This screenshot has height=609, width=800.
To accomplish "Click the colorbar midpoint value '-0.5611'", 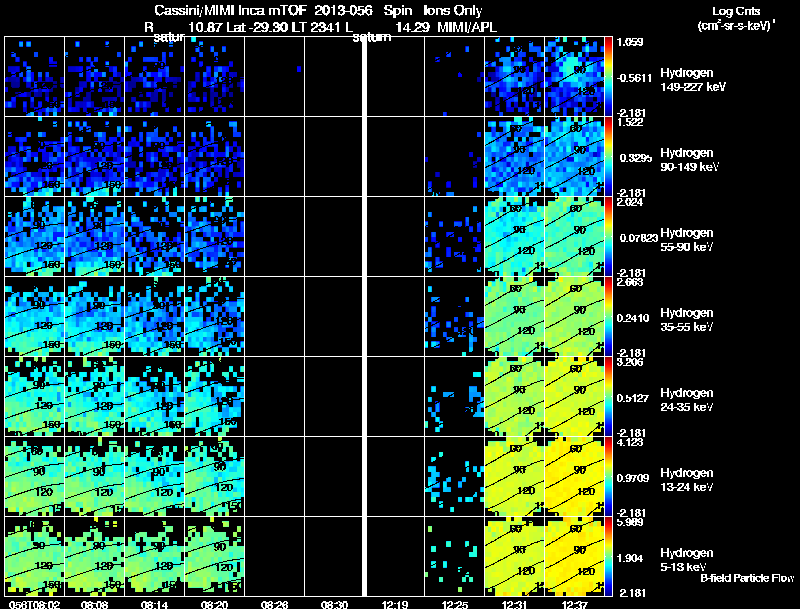I will tap(634, 78).
